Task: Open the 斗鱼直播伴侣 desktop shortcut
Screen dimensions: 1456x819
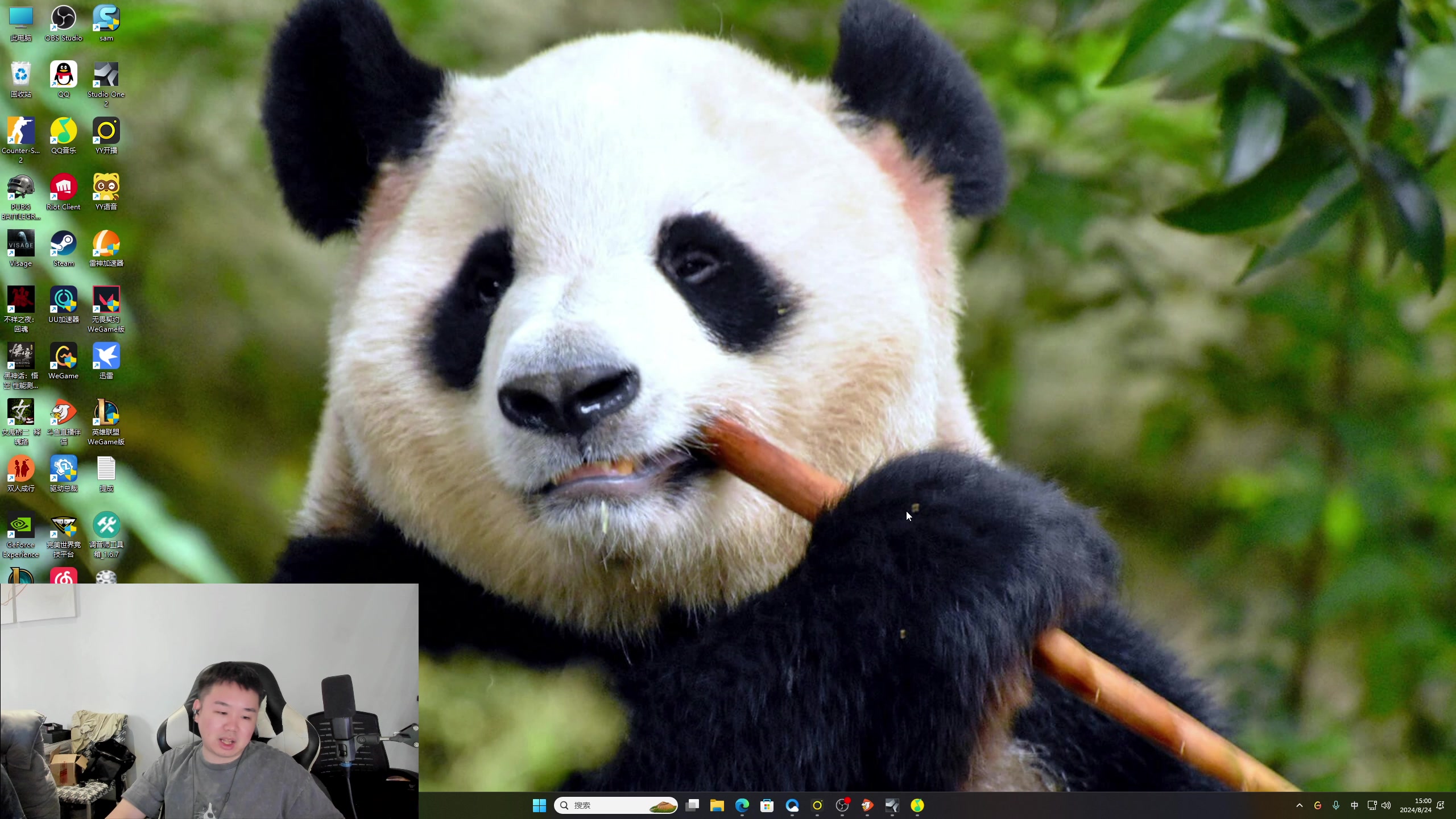Action: 64,422
